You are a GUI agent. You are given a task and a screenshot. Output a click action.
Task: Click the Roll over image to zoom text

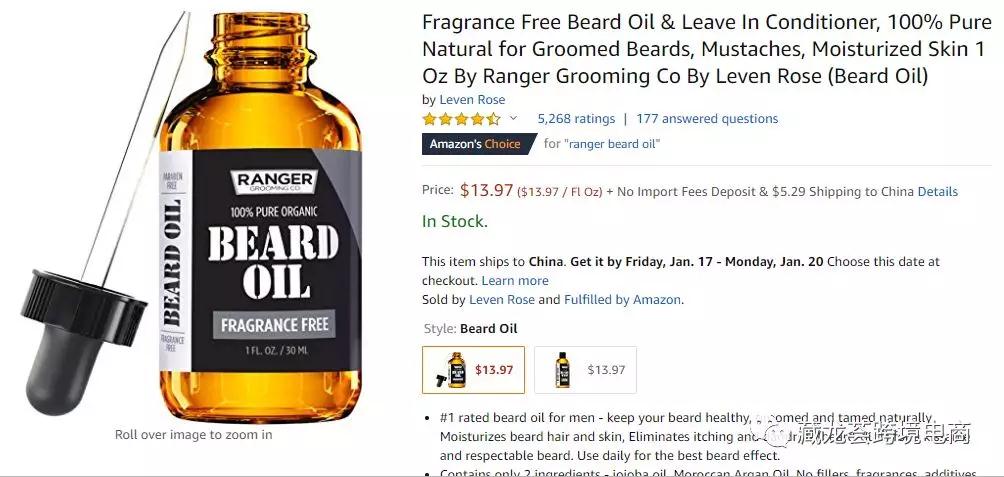(193, 435)
